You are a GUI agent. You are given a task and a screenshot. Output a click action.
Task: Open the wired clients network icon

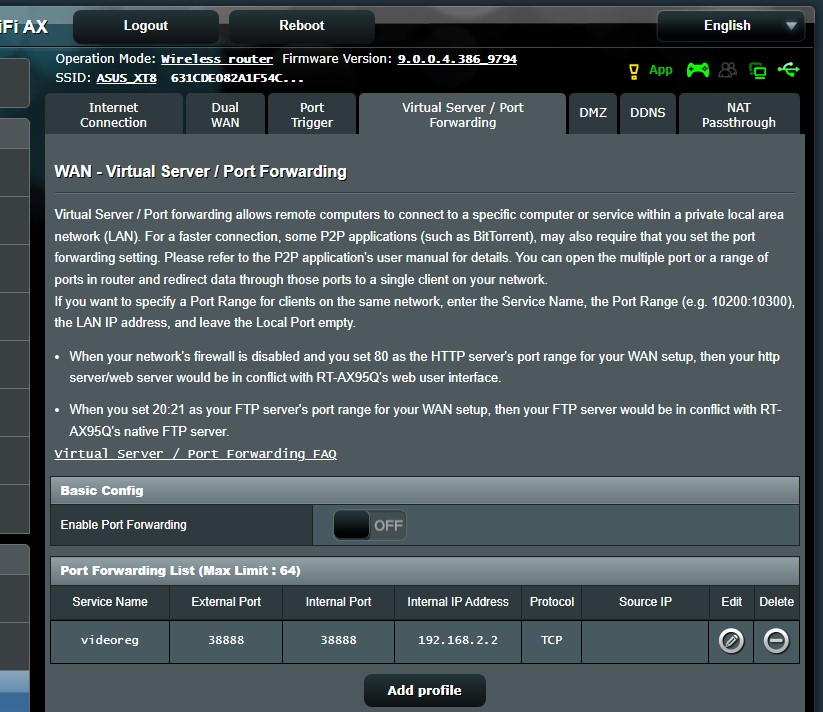click(757, 70)
